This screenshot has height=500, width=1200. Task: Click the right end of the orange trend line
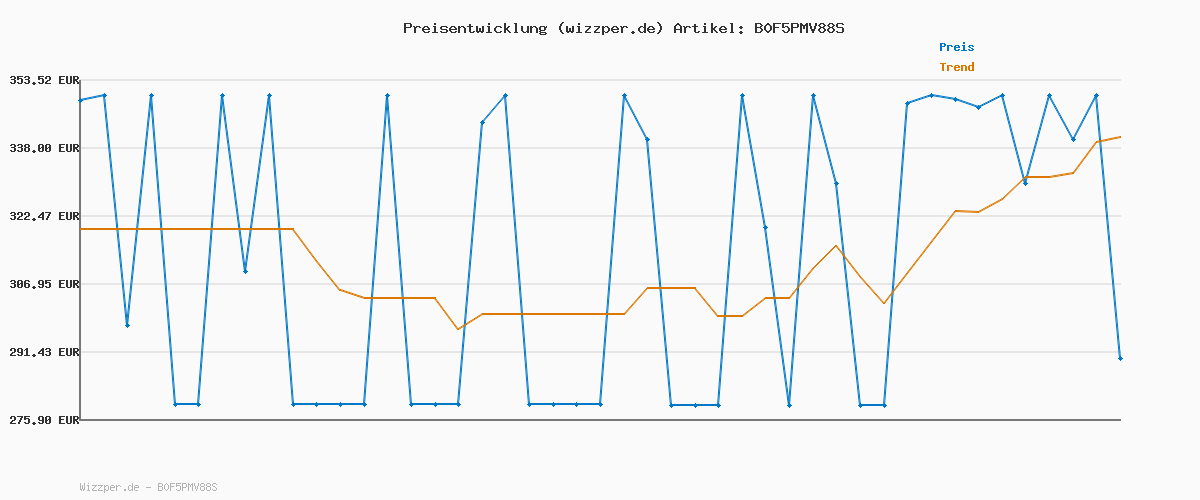coord(1120,137)
